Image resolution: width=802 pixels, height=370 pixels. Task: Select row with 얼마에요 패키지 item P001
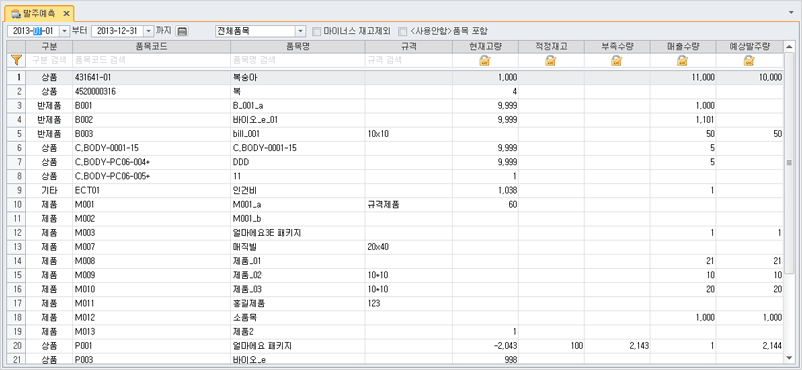coord(396,346)
